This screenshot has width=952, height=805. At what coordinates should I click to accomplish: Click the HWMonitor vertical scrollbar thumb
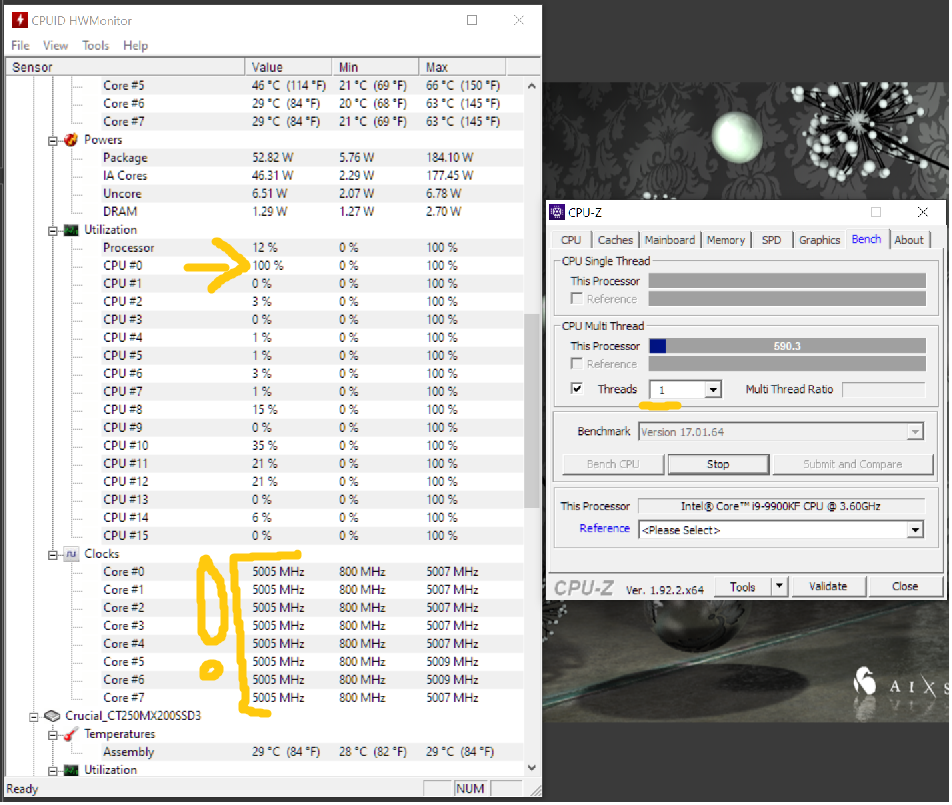tap(532, 411)
